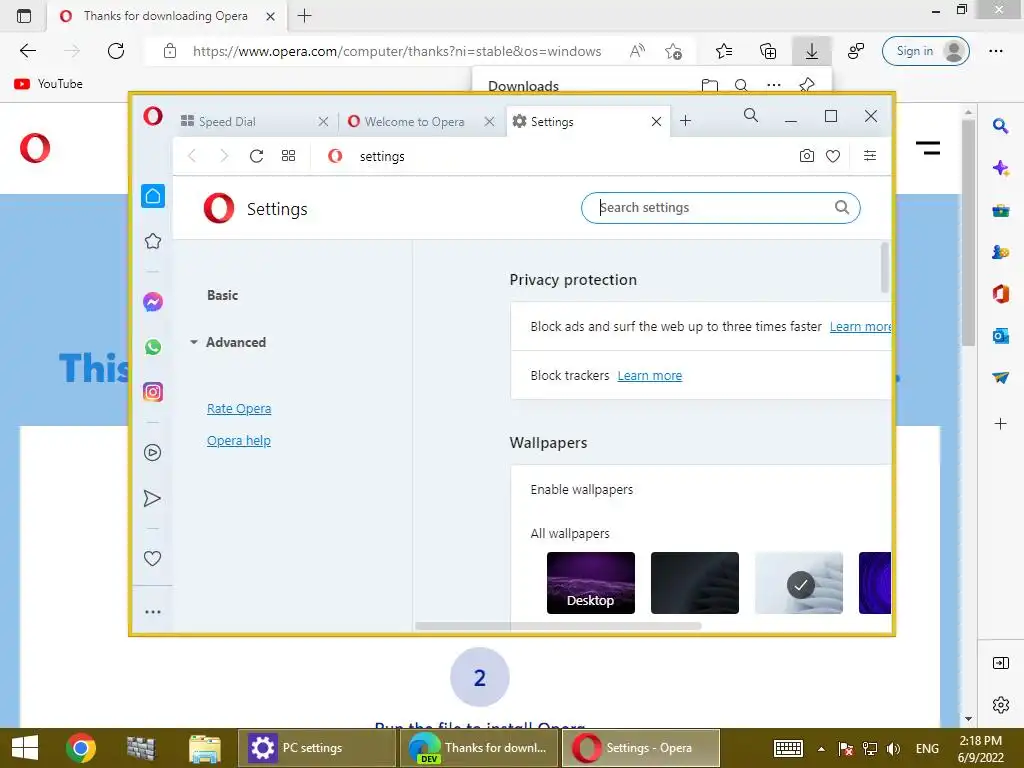Open WhatsApp in Opera sidebar

coord(153,347)
